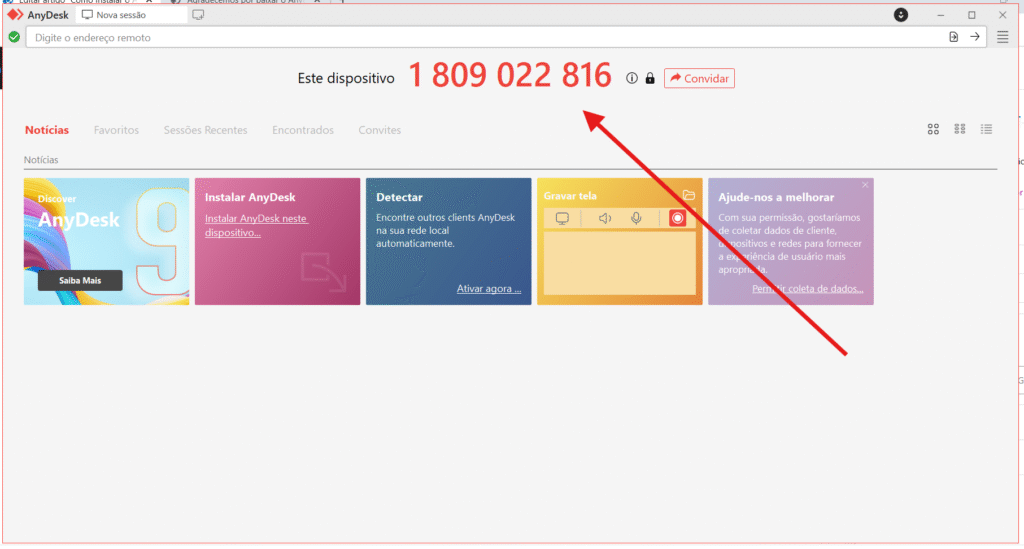Switch to large tiles view
1024x549 pixels.
coord(933,129)
